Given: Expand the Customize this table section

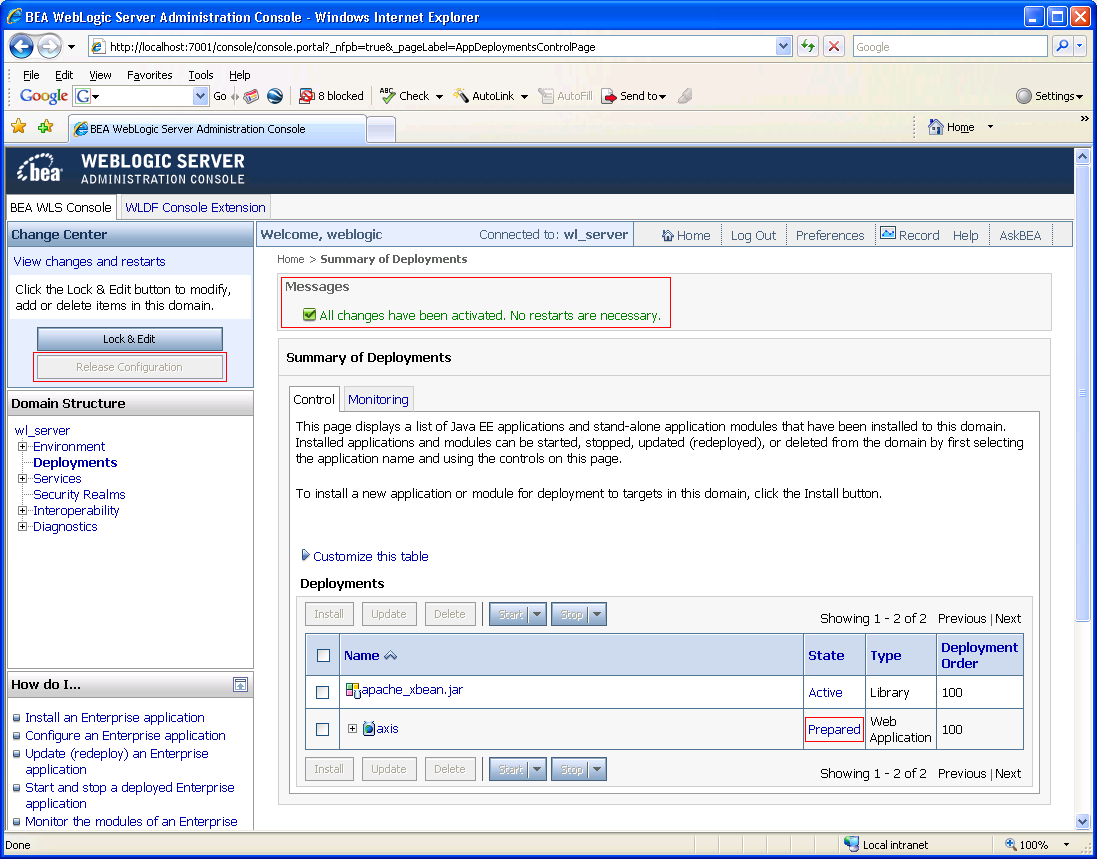Looking at the screenshot, I should (x=305, y=555).
